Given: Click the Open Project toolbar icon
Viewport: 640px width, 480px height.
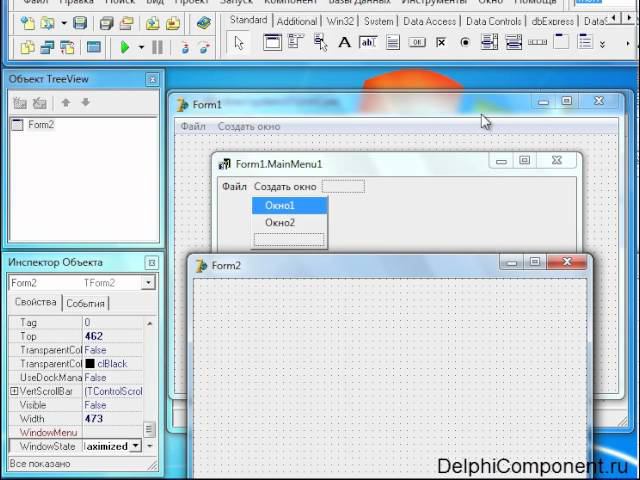Looking at the screenshot, I should coord(127,23).
